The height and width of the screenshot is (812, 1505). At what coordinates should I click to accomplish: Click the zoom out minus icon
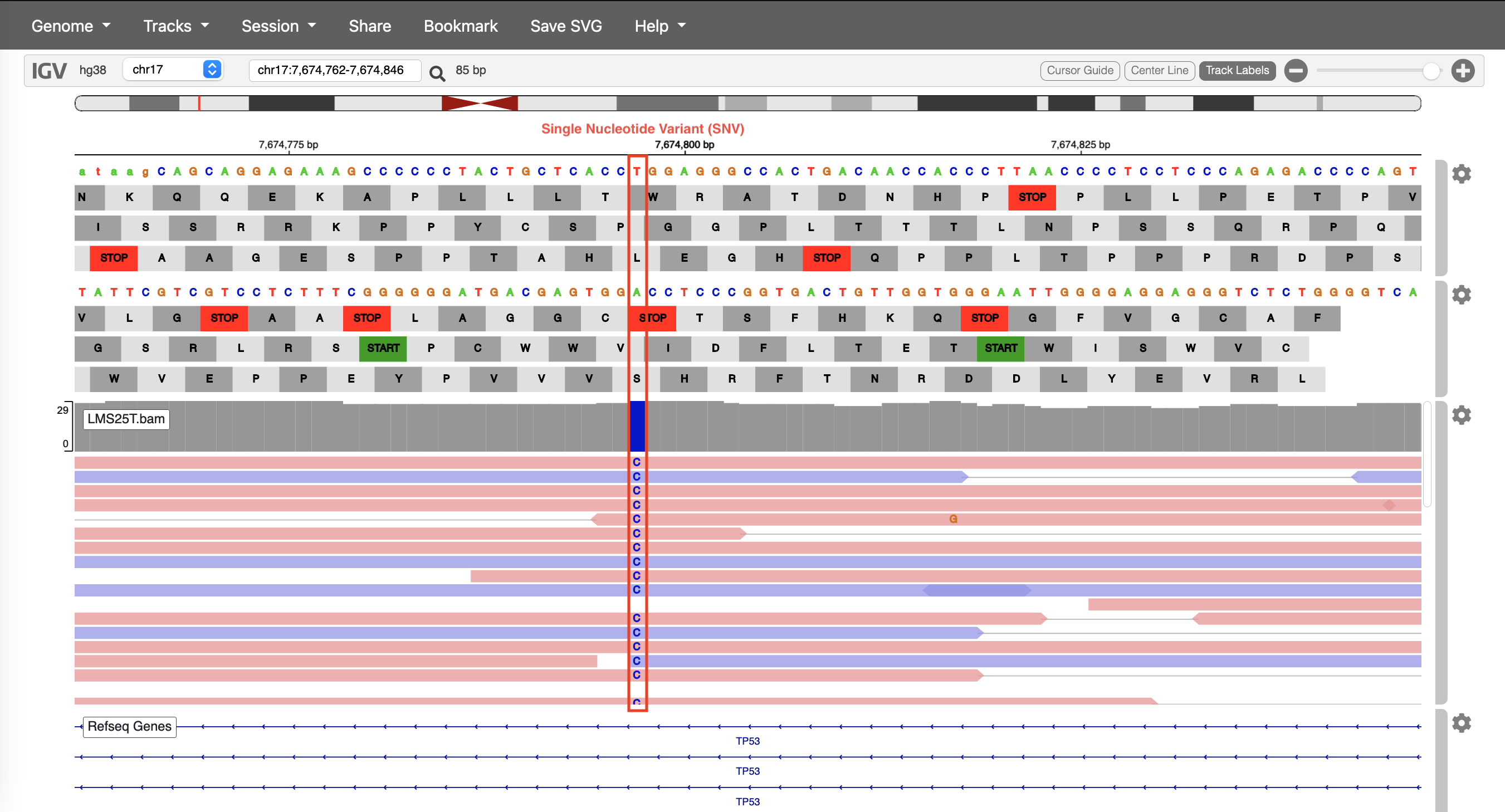point(1295,71)
